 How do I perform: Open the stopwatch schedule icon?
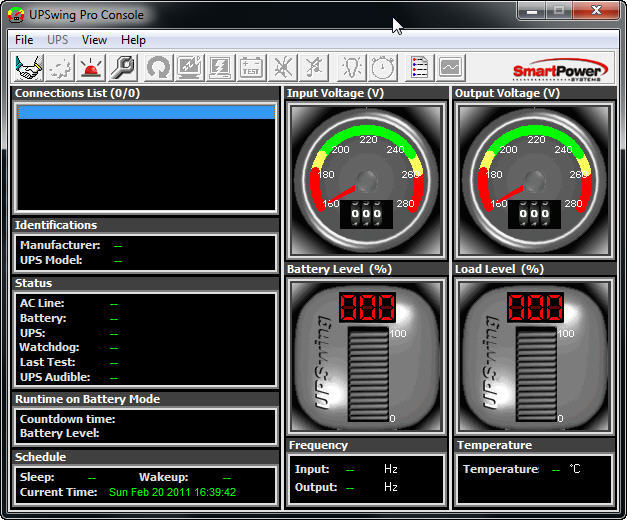(382, 68)
